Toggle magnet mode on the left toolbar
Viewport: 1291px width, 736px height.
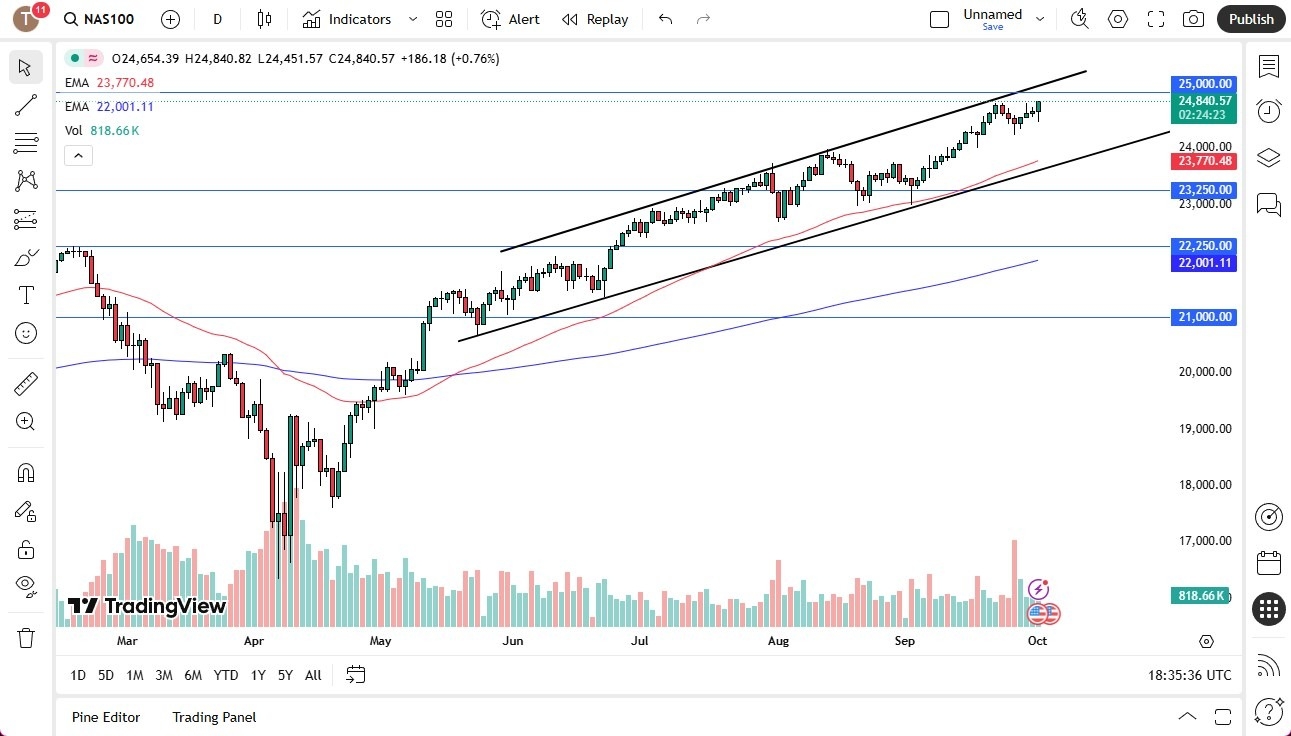[26, 472]
